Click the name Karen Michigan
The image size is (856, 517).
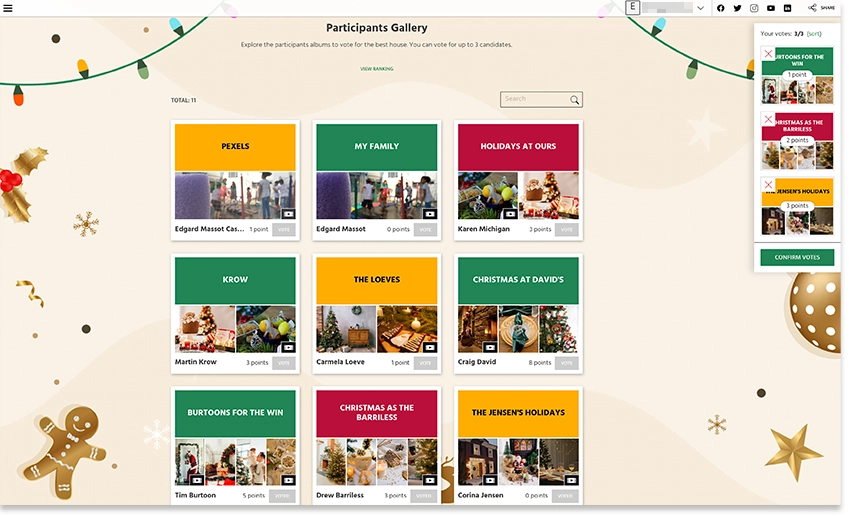[484, 229]
